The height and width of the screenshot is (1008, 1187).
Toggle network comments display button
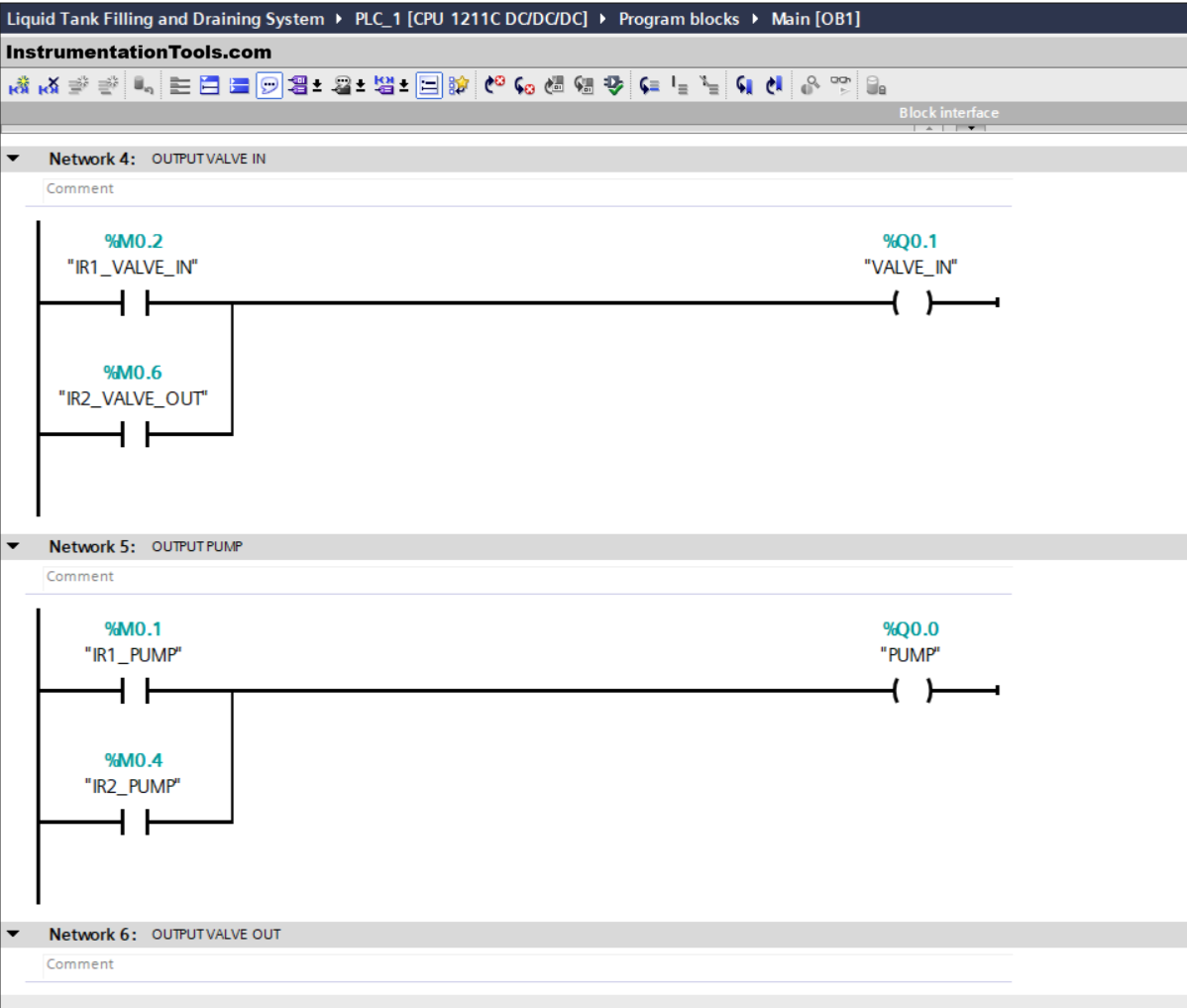(429, 86)
